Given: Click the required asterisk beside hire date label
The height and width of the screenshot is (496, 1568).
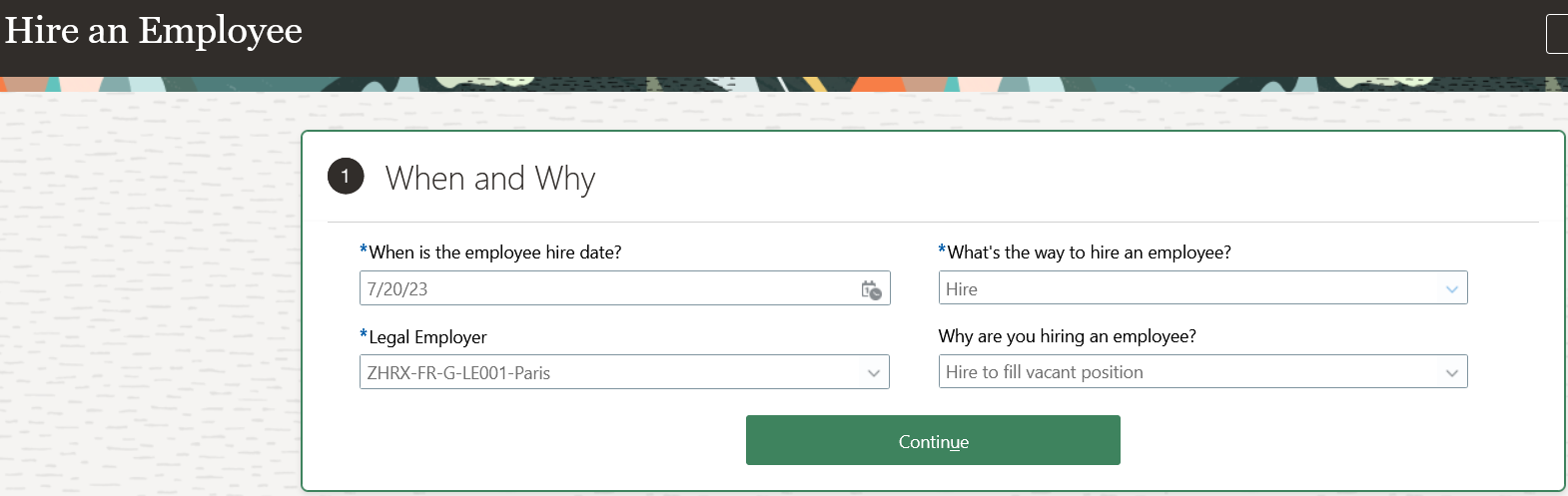Looking at the screenshot, I should coord(364,250).
